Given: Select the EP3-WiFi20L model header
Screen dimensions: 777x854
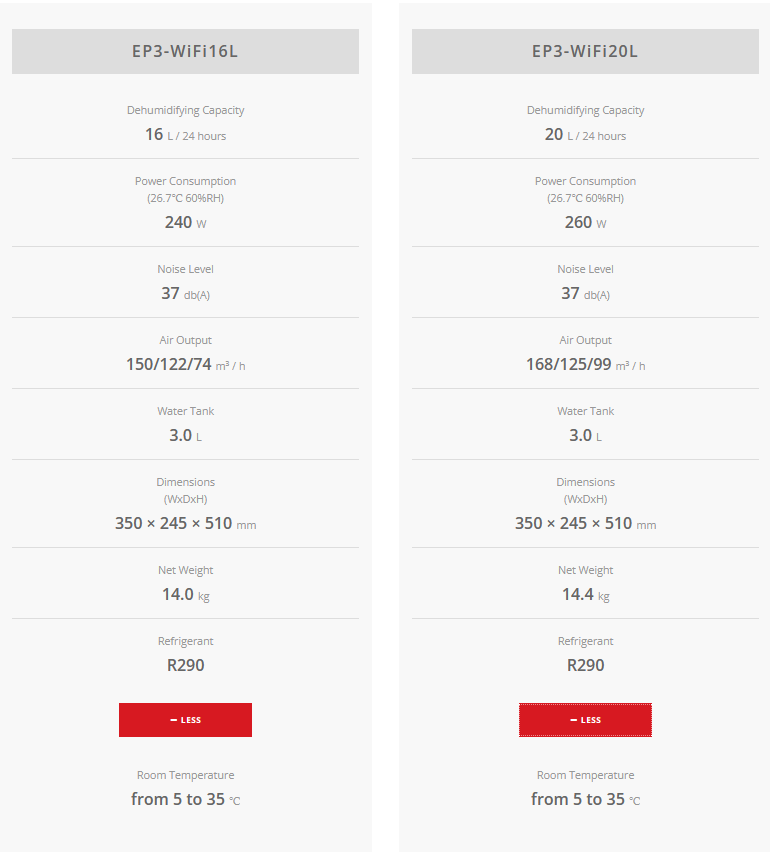Looking at the screenshot, I should [x=585, y=51].
